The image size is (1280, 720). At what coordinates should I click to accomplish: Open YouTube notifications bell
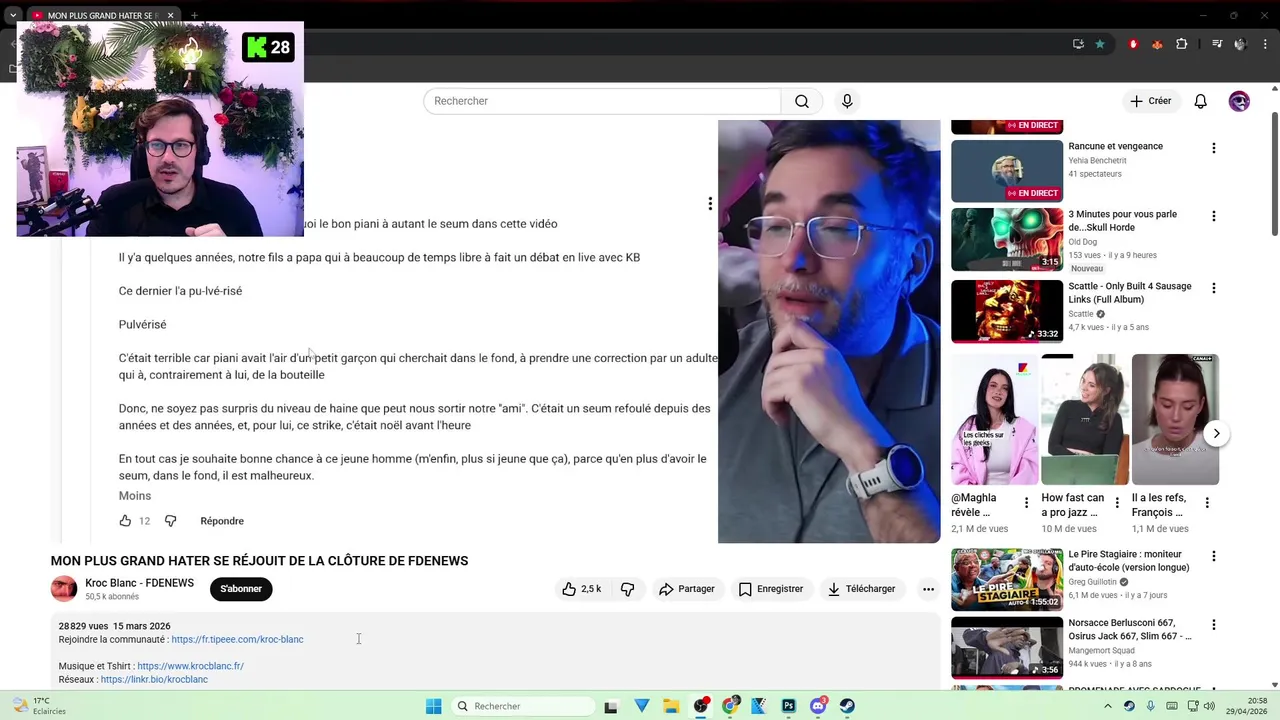(1201, 101)
